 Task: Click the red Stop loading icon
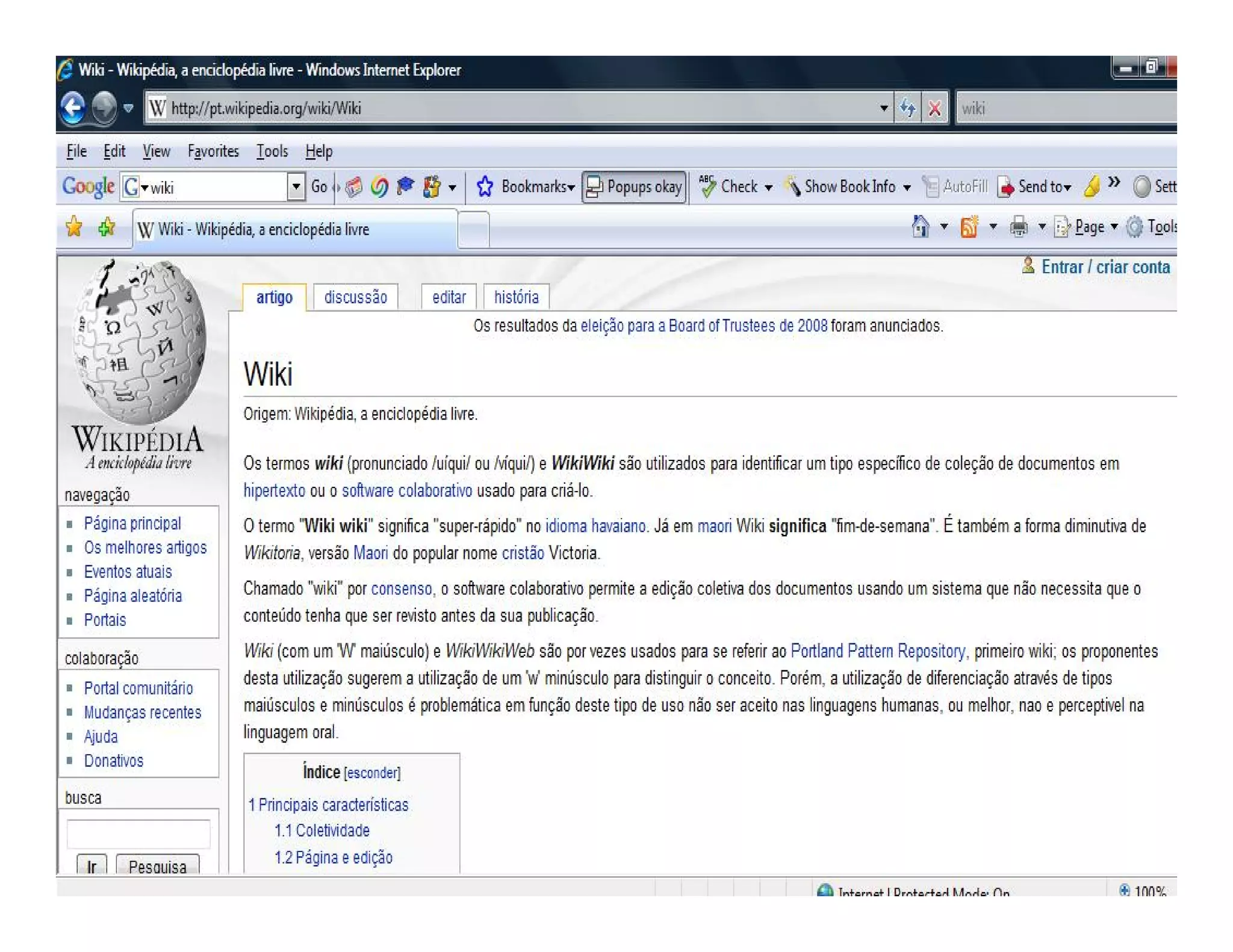935,108
